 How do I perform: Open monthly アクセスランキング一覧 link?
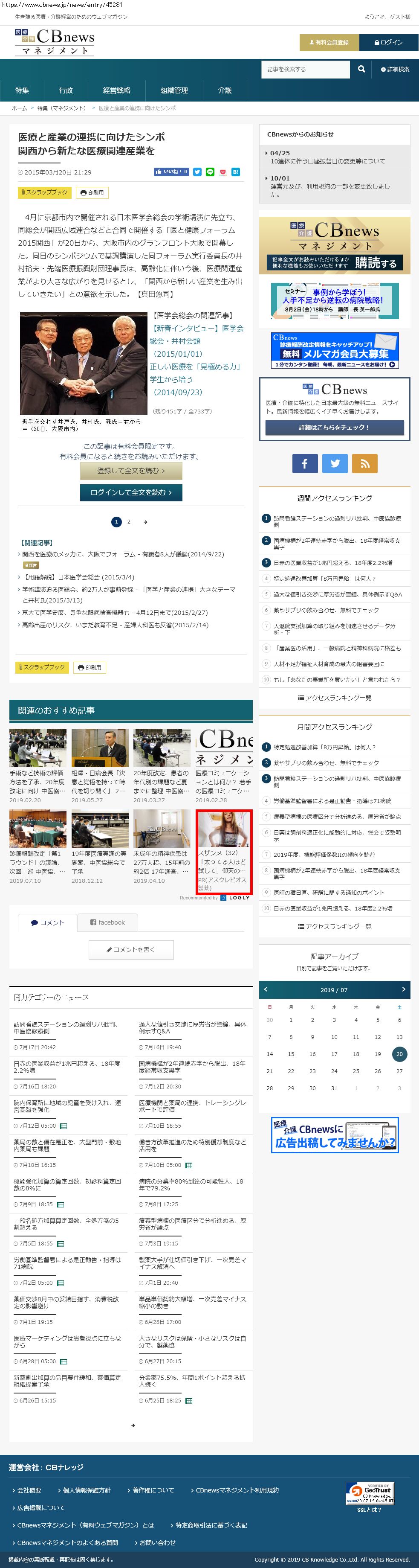pos(335,926)
